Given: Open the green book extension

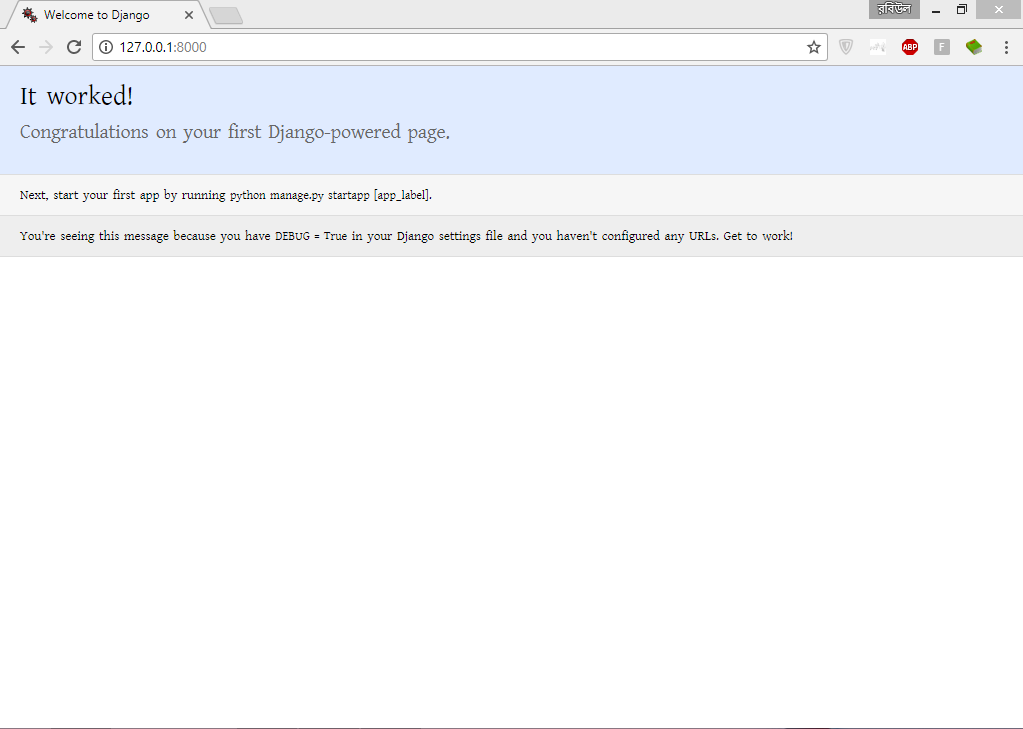Looking at the screenshot, I should point(973,47).
